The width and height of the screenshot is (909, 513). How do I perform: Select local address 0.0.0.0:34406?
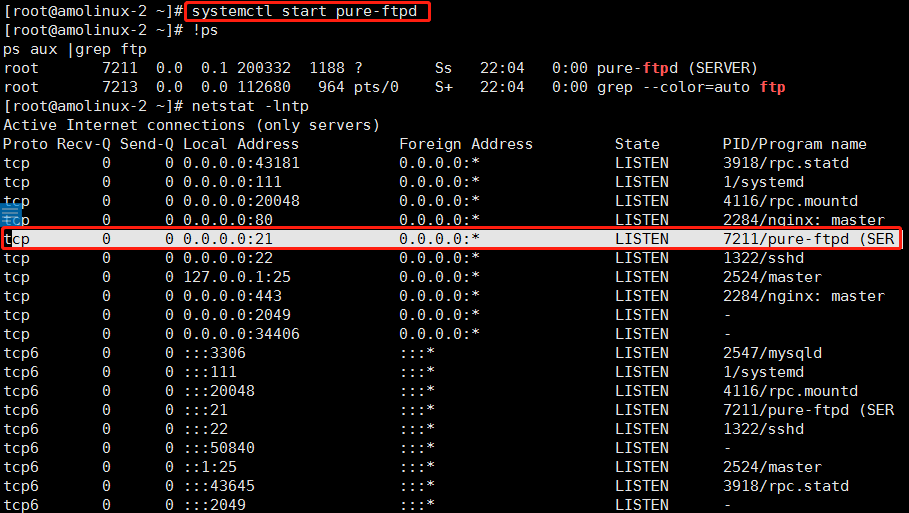[241, 334]
